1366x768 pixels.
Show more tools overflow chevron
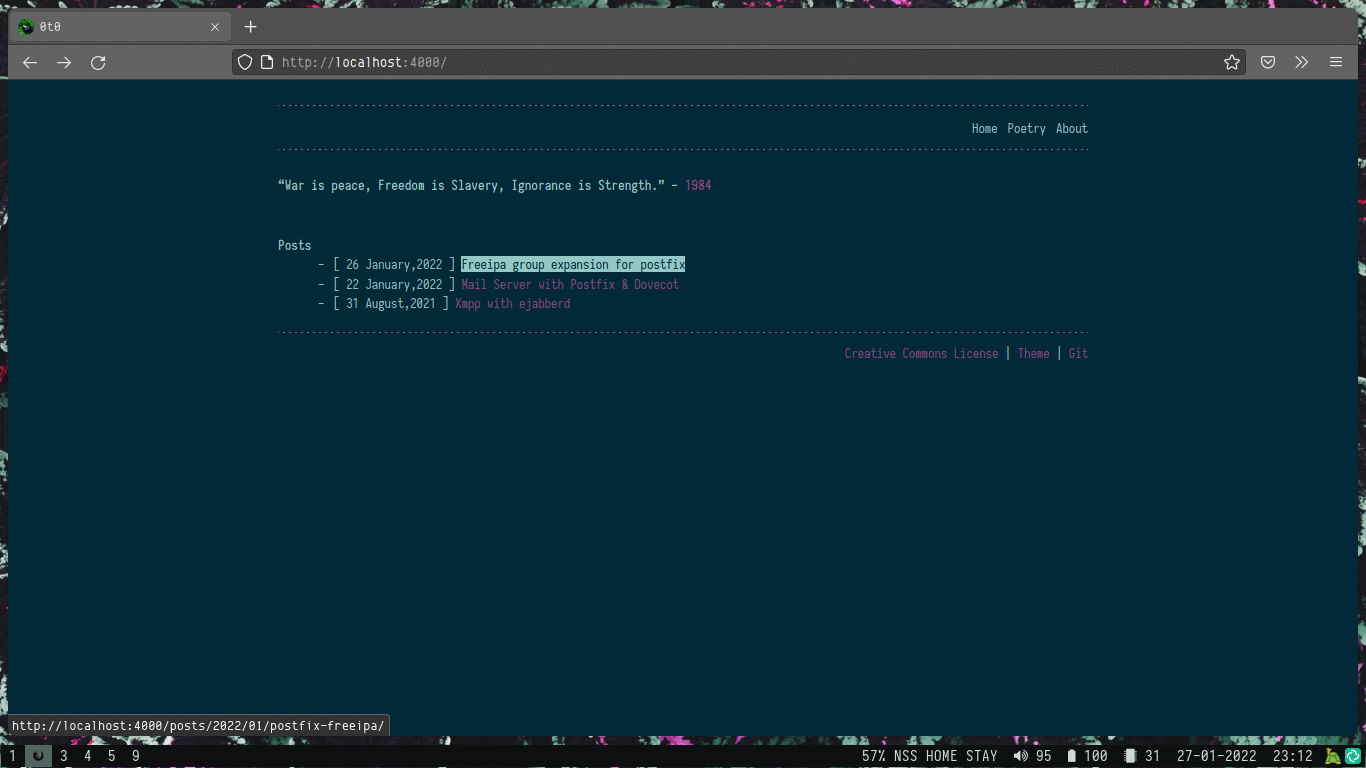pyautogui.click(x=1301, y=62)
